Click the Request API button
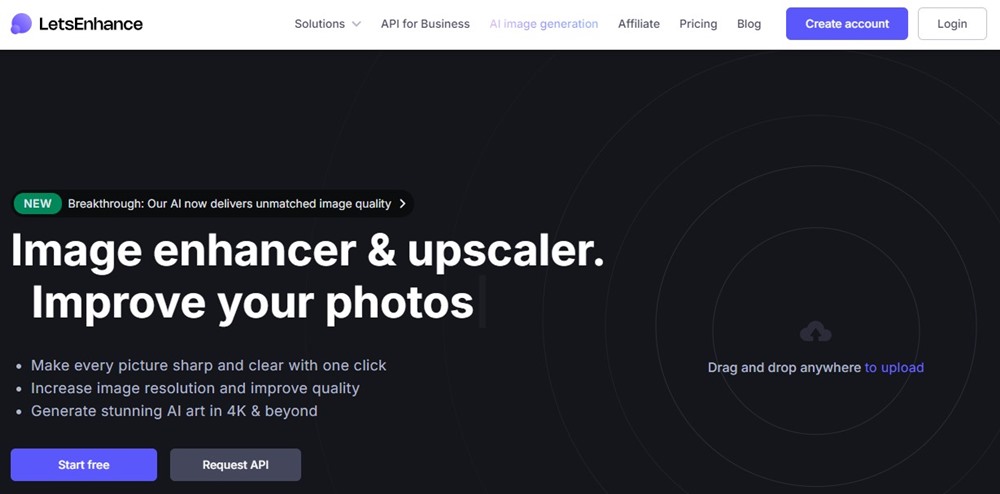 point(235,465)
